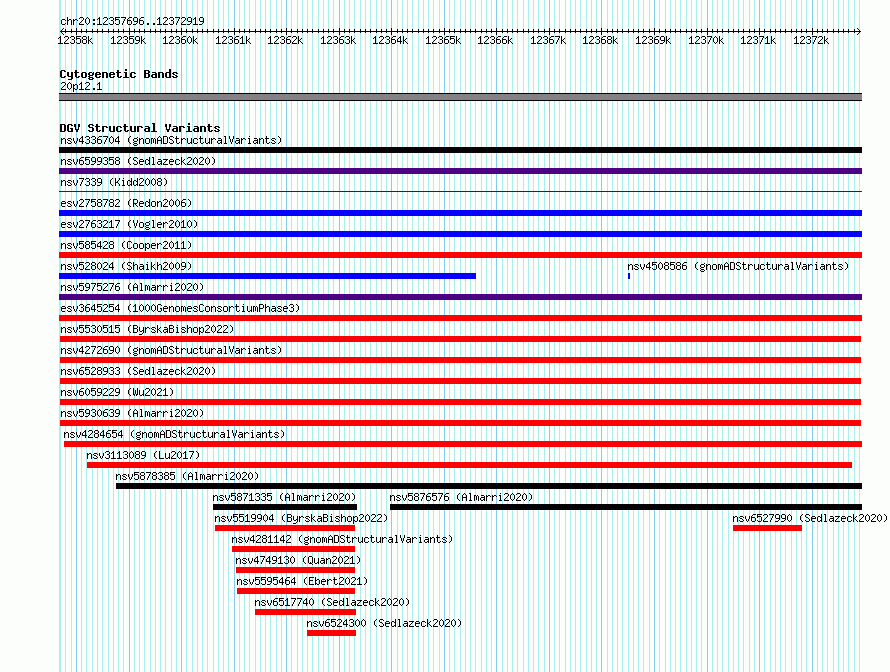Open nsv5930639 (Almarri2020) label
The width and height of the screenshot is (890, 672).
(132, 413)
